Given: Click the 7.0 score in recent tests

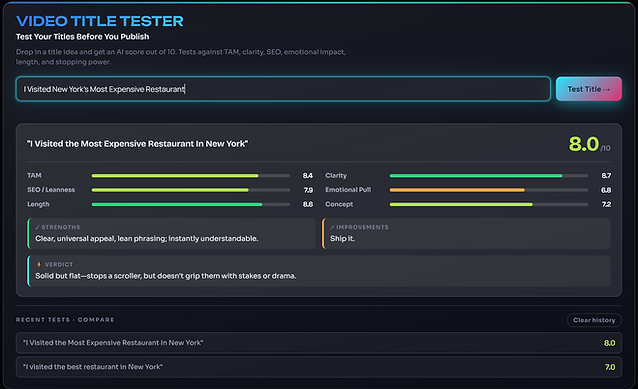Looking at the screenshot, I should pos(610,367).
